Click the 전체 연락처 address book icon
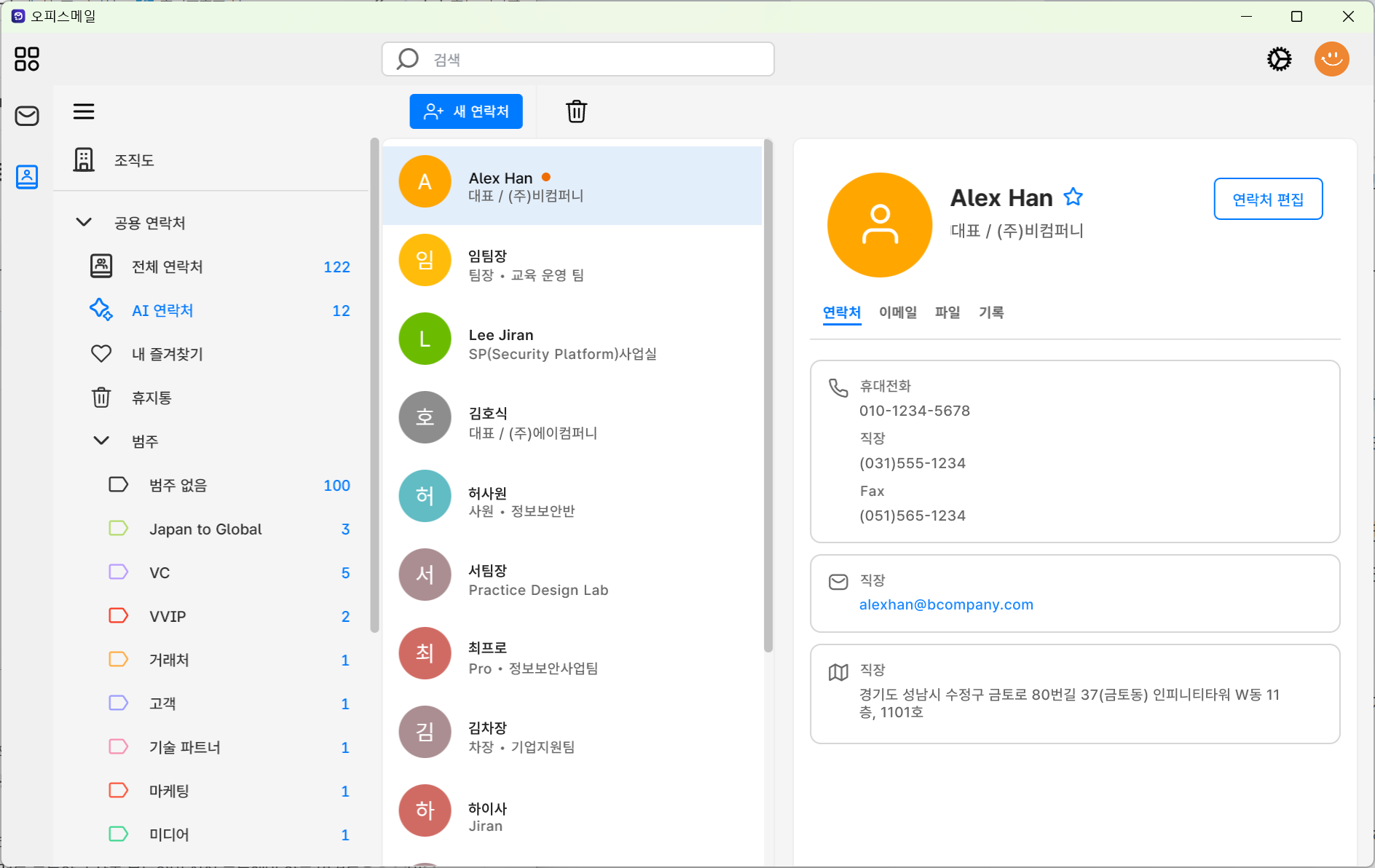 101,267
